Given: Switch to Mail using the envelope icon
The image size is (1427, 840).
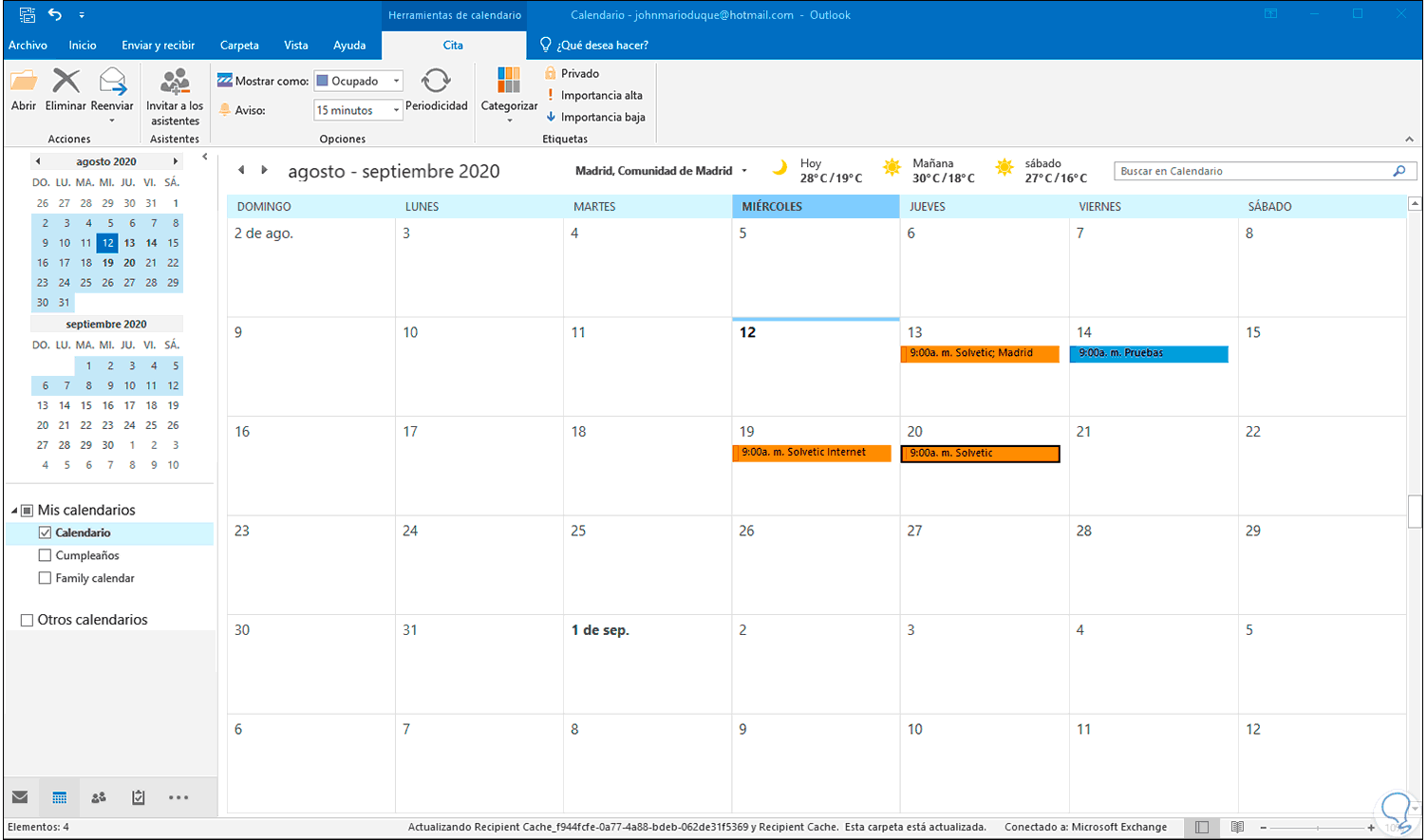Looking at the screenshot, I should tap(20, 797).
